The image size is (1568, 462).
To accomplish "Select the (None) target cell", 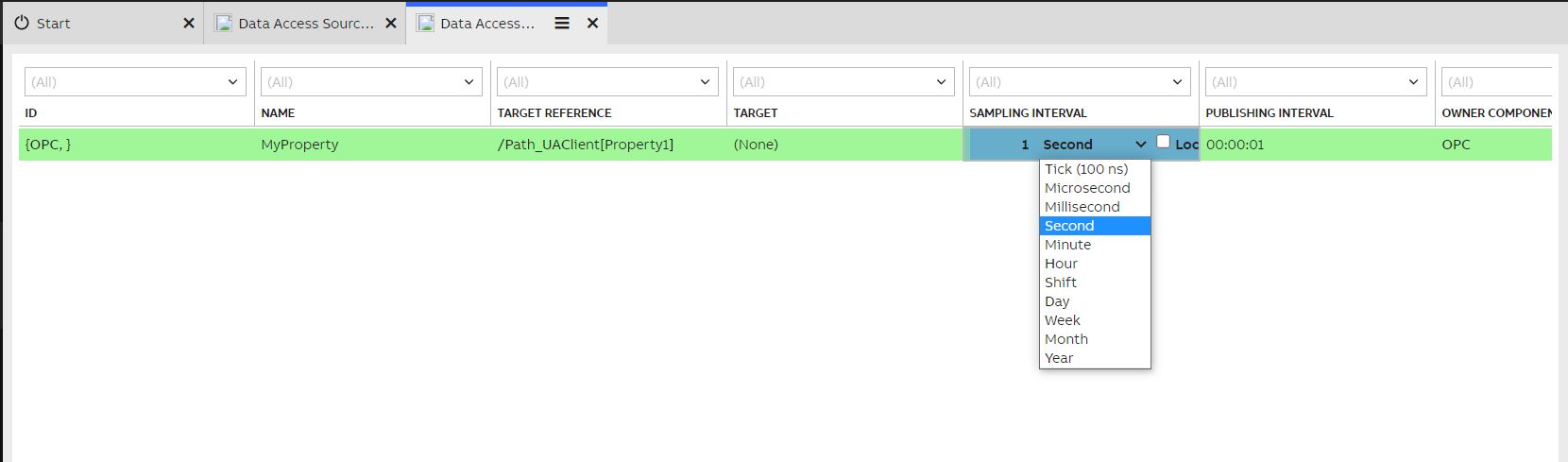I will [844, 145].
